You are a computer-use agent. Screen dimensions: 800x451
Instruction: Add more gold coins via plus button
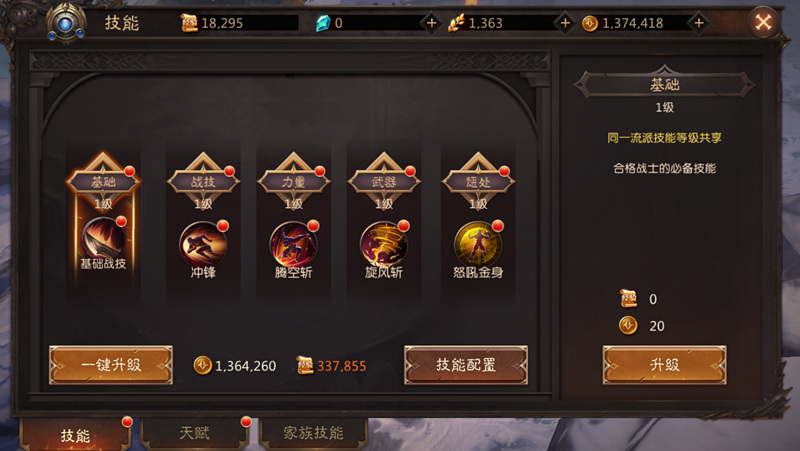[698, 23]
